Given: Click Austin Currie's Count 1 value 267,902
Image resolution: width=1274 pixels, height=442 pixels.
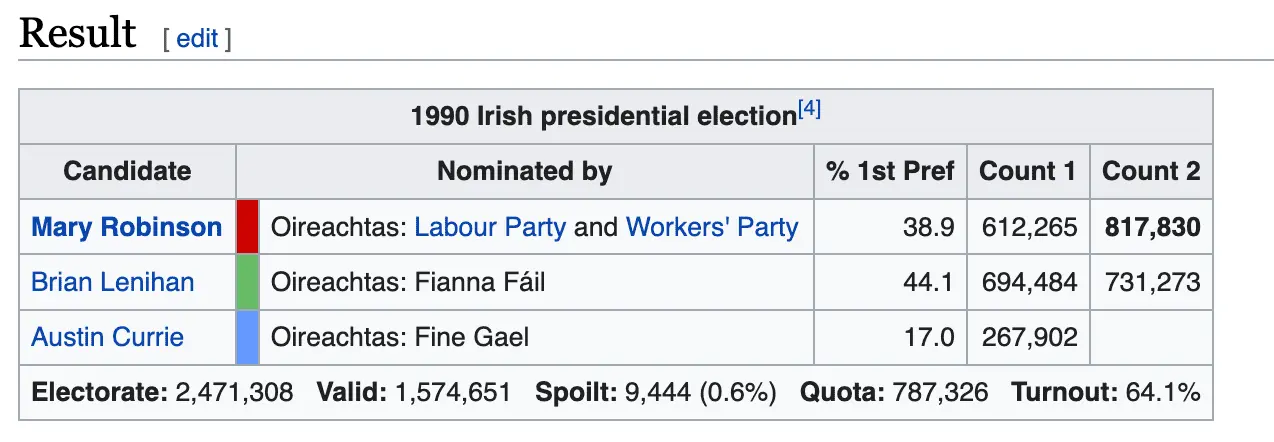Looking at the screenshot, I should pos(1030,336).
